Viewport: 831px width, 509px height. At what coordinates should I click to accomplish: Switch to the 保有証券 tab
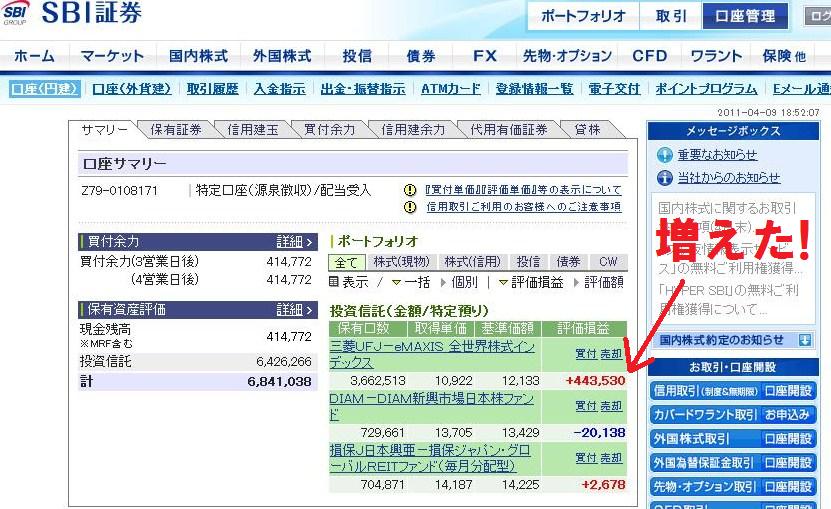[x=175, y=130]
